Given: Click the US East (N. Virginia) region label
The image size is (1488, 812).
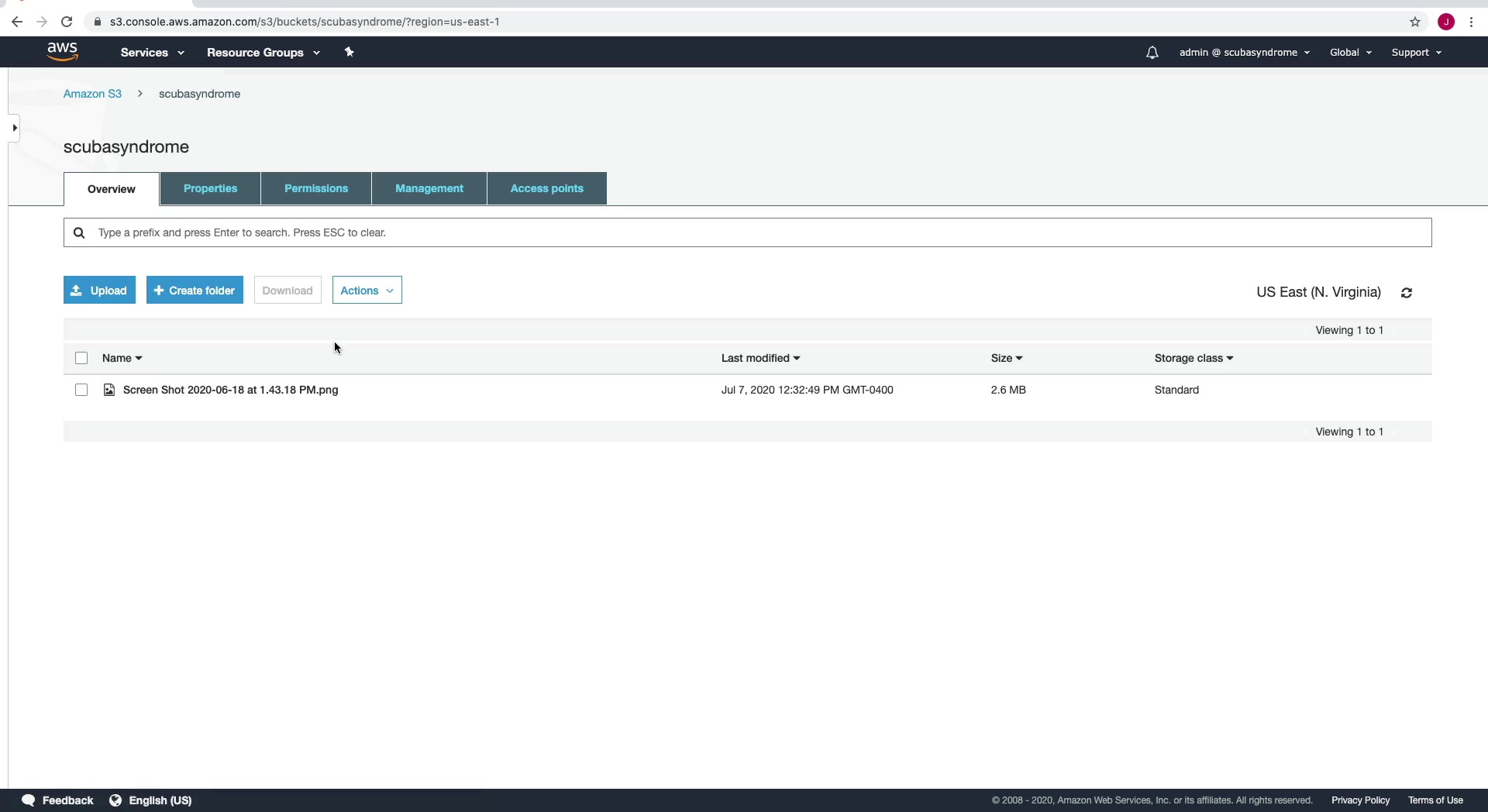Looking at the screenshot, I should [x=1319, y=292].
